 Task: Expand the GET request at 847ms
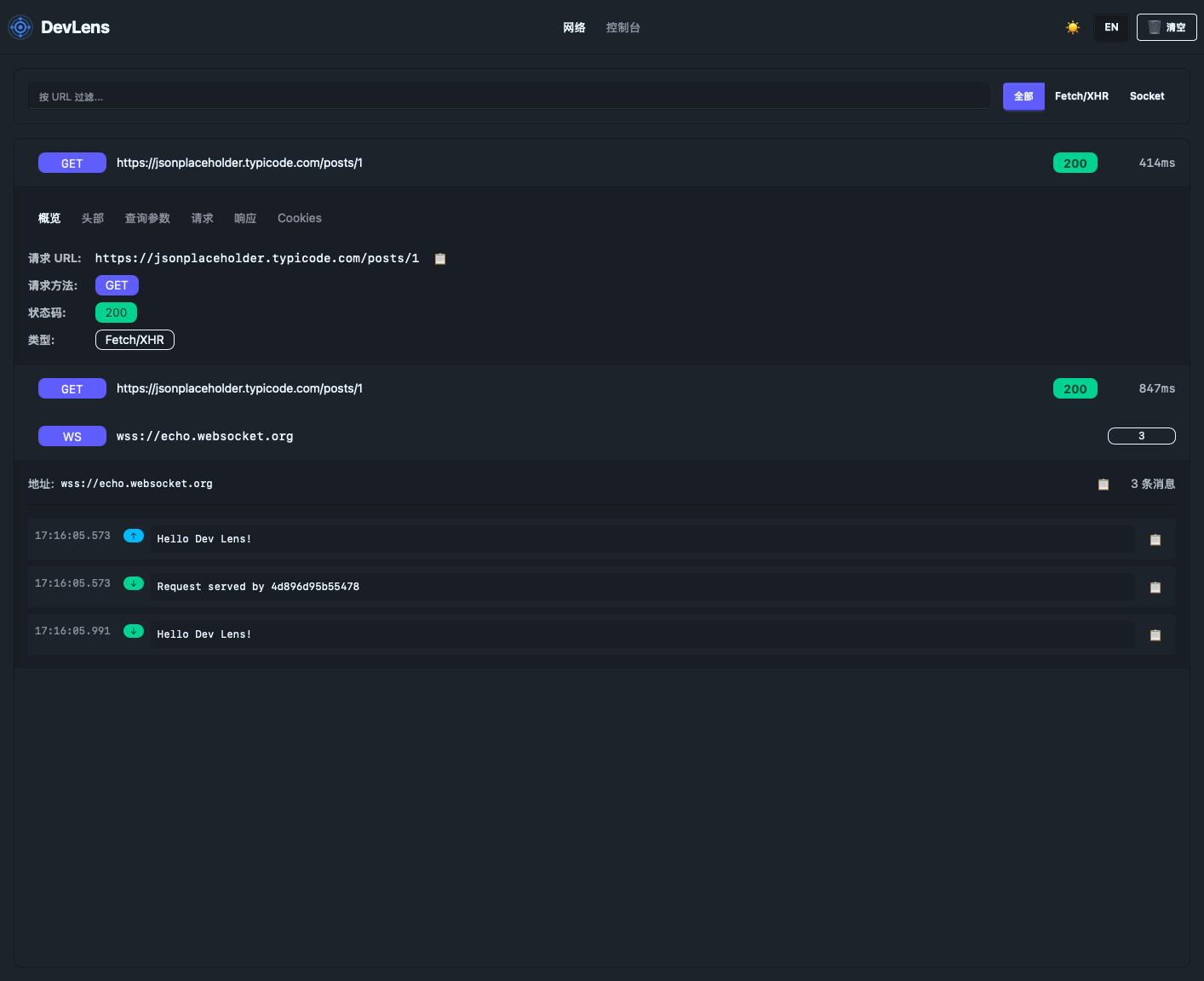point(602,388)
